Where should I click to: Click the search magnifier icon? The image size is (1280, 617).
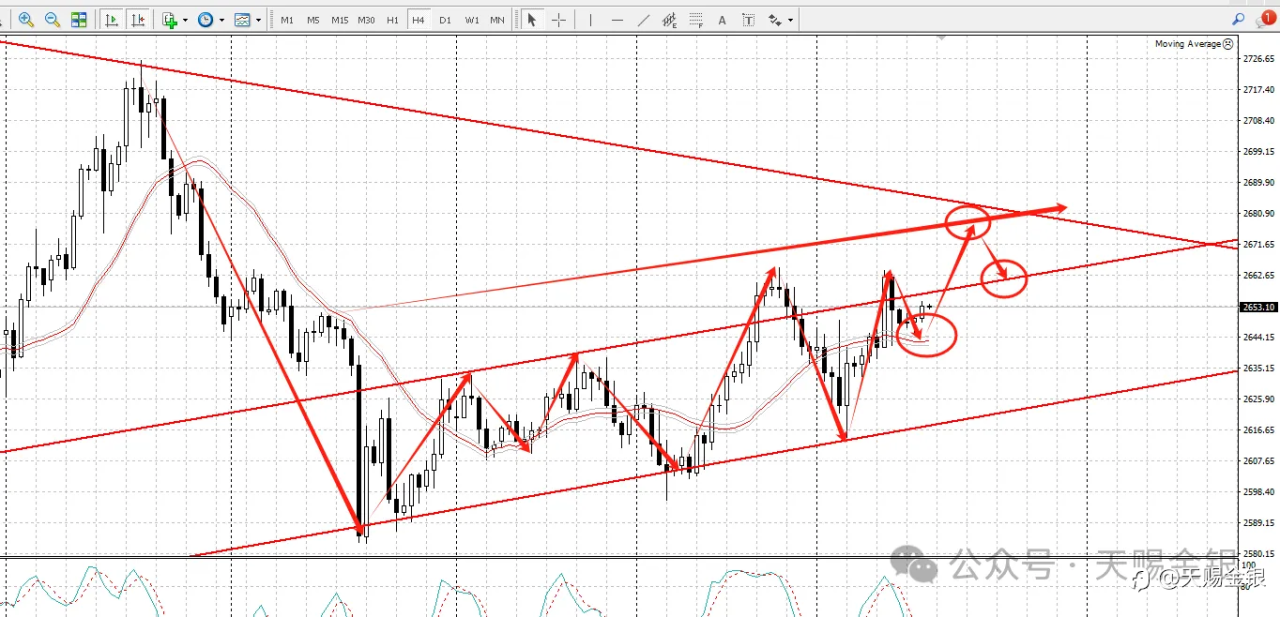[x=1239, y=19]
